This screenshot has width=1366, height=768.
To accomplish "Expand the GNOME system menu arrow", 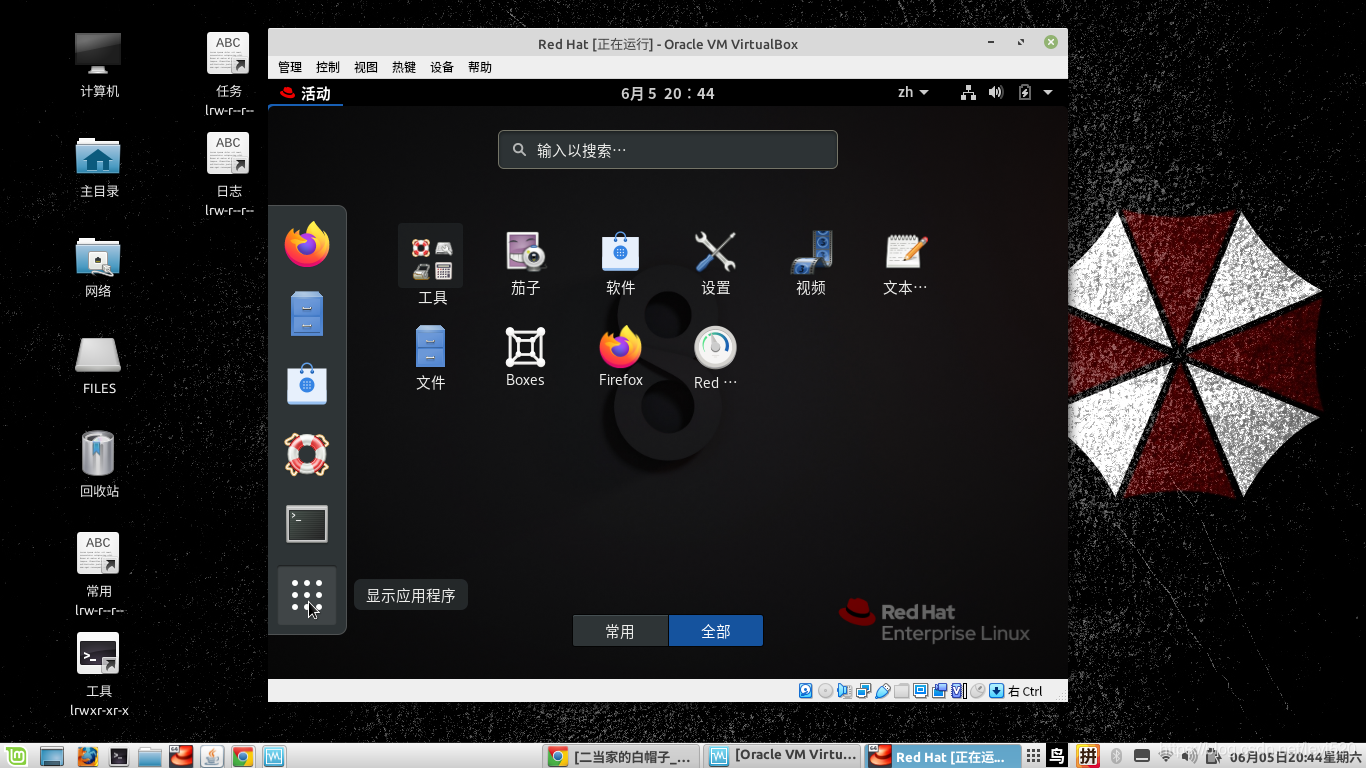I will (x=1048, y=93).
